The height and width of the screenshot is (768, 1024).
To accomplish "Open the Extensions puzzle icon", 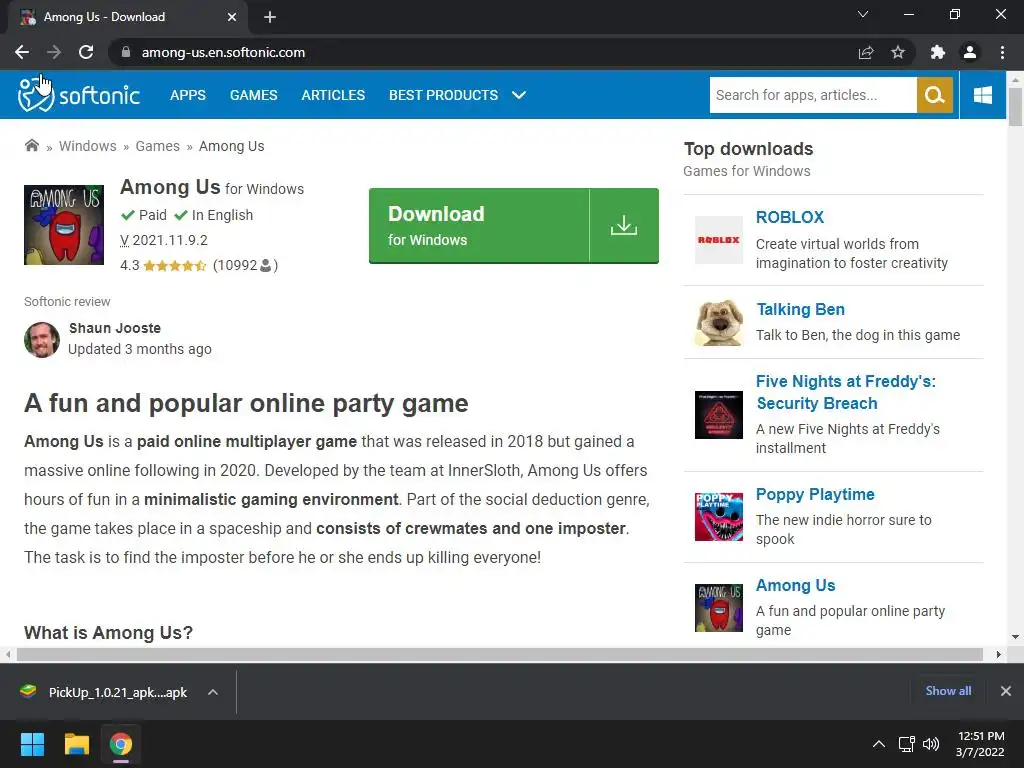I will [x=937, y=52].
